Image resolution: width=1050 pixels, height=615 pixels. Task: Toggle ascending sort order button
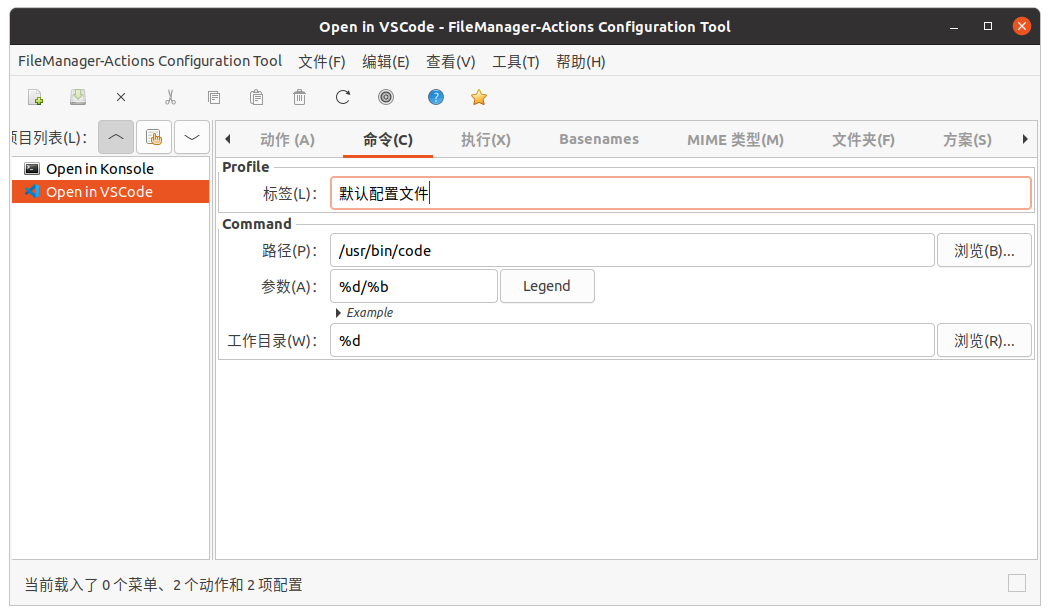(x=116, y=137)
